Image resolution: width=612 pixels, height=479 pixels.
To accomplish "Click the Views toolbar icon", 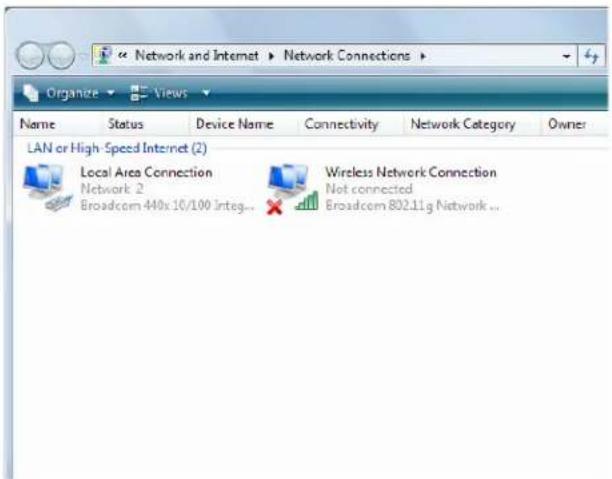I will tap(139, 93).
